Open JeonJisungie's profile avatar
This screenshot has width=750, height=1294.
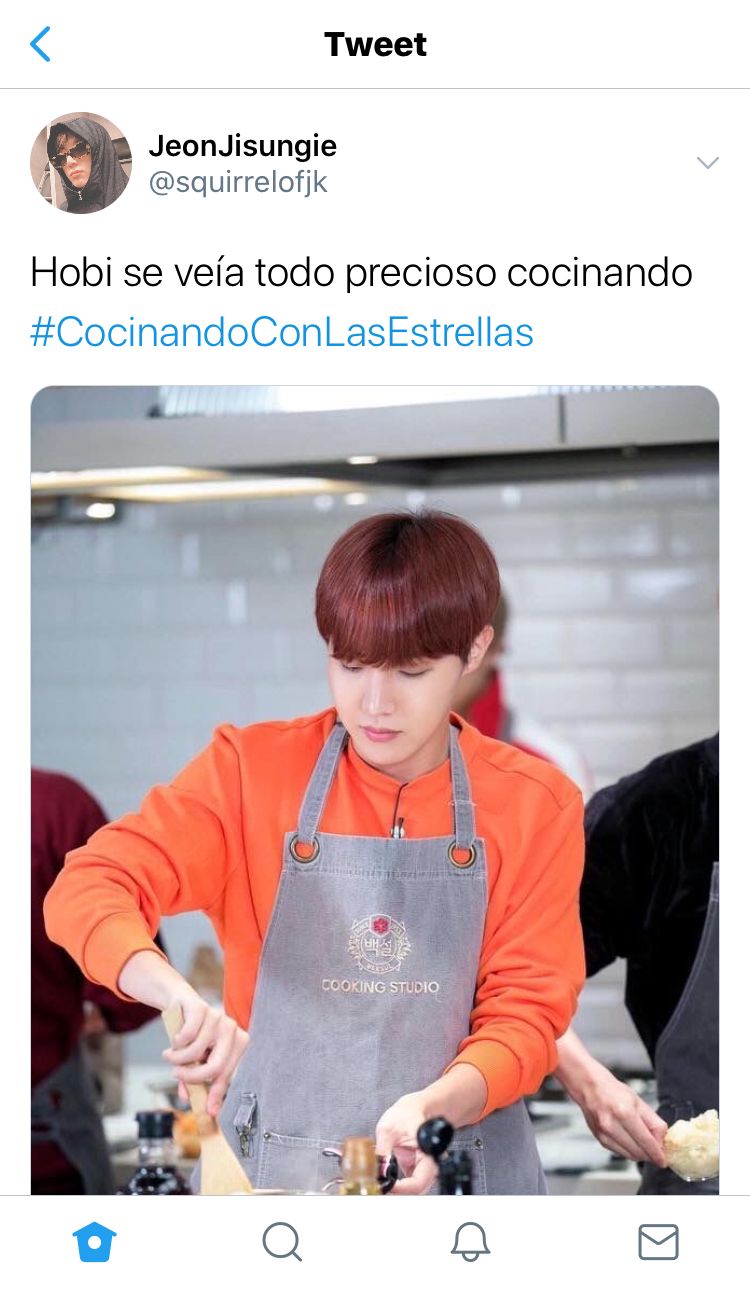click(x=81, y=163)
